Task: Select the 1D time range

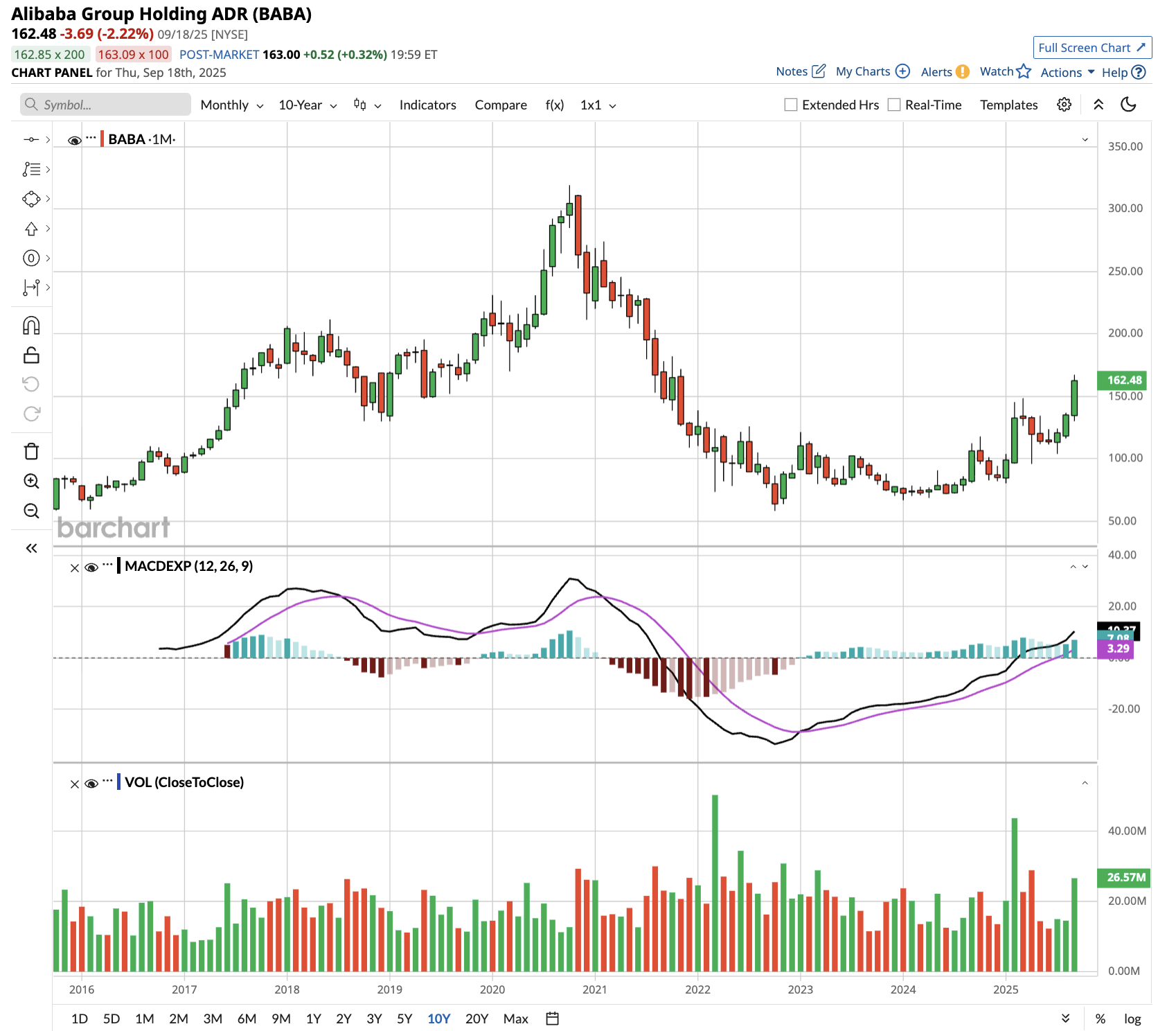Action: [x=80, y=1019]
